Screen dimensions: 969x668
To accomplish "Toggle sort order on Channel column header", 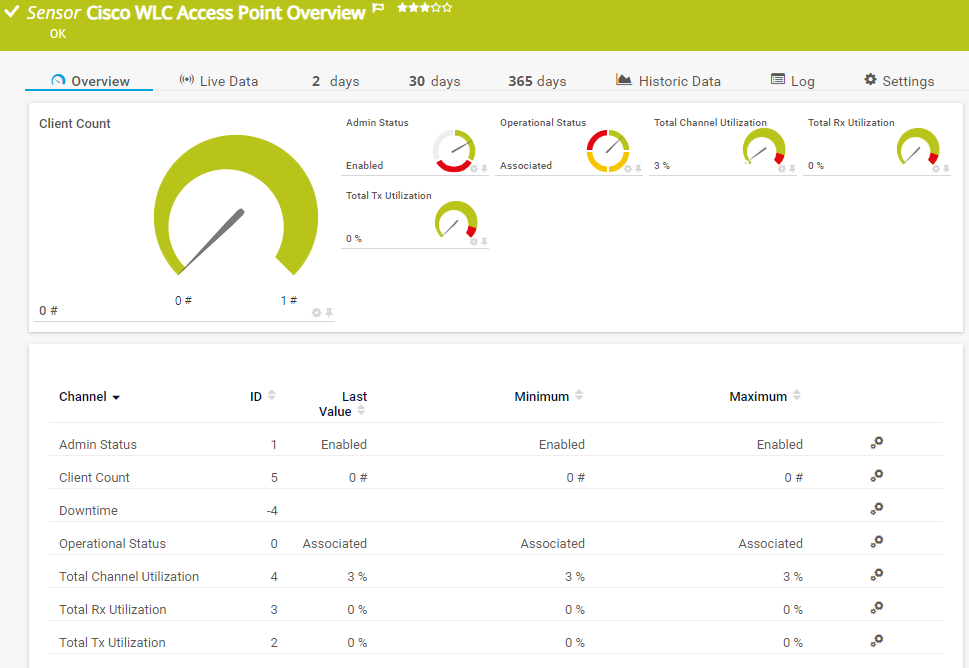I will [89, 397].
